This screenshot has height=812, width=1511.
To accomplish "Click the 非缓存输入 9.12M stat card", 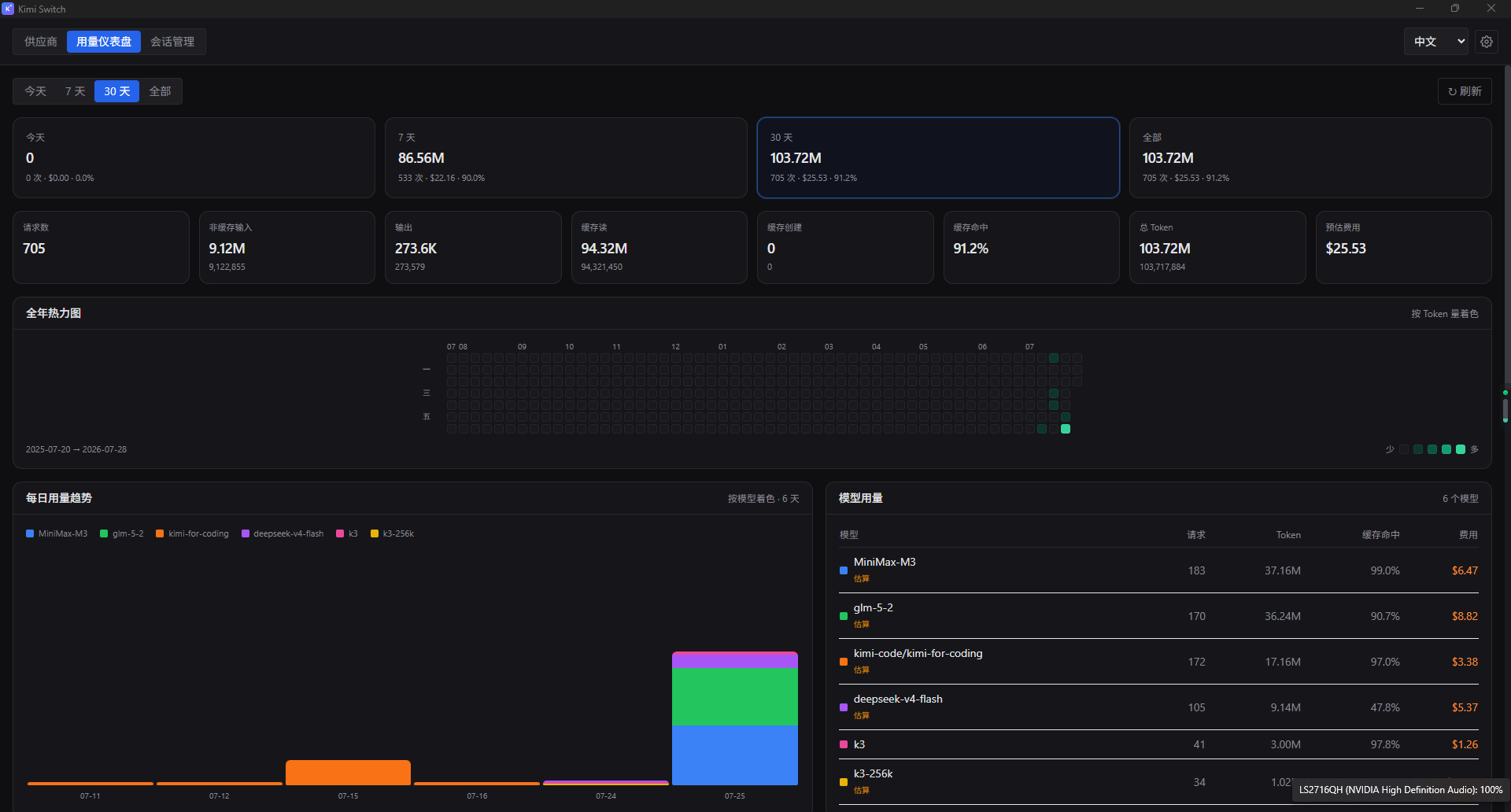I will pyautogui.click(x=287, y=247).
